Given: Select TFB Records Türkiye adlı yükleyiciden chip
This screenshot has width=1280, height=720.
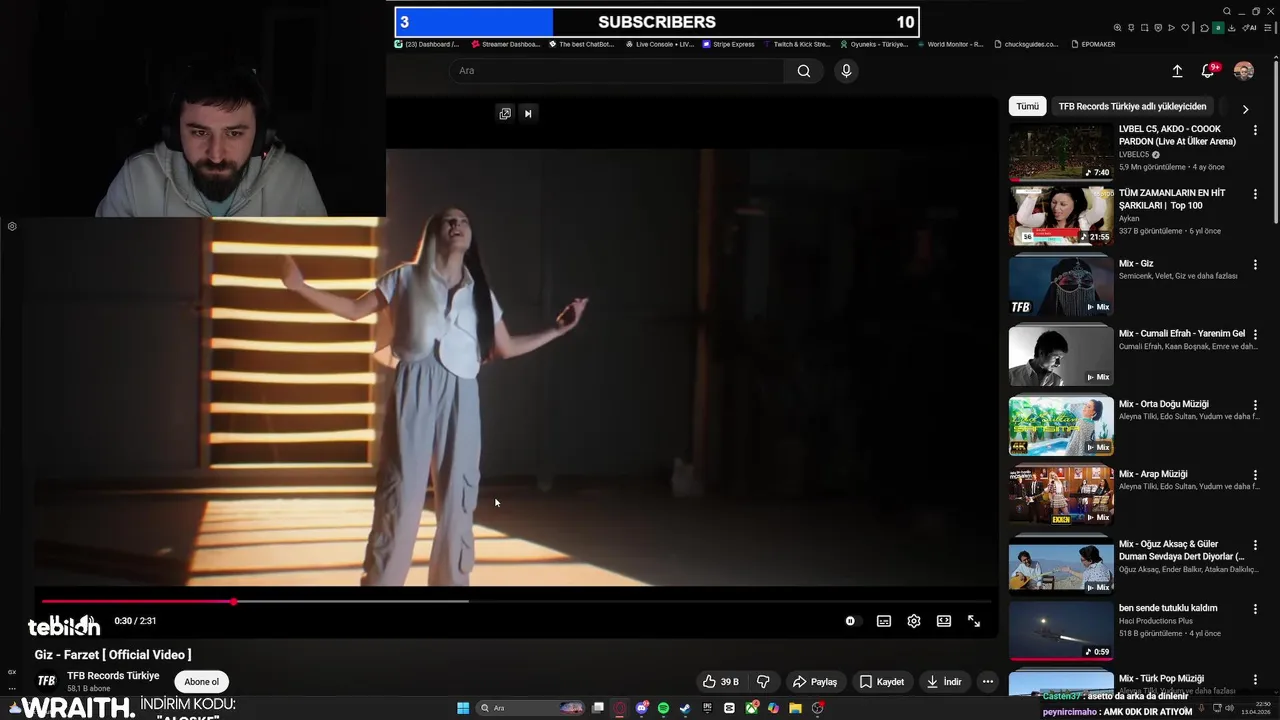Looking at the screenshot, I should click(x=1132, y=106).
